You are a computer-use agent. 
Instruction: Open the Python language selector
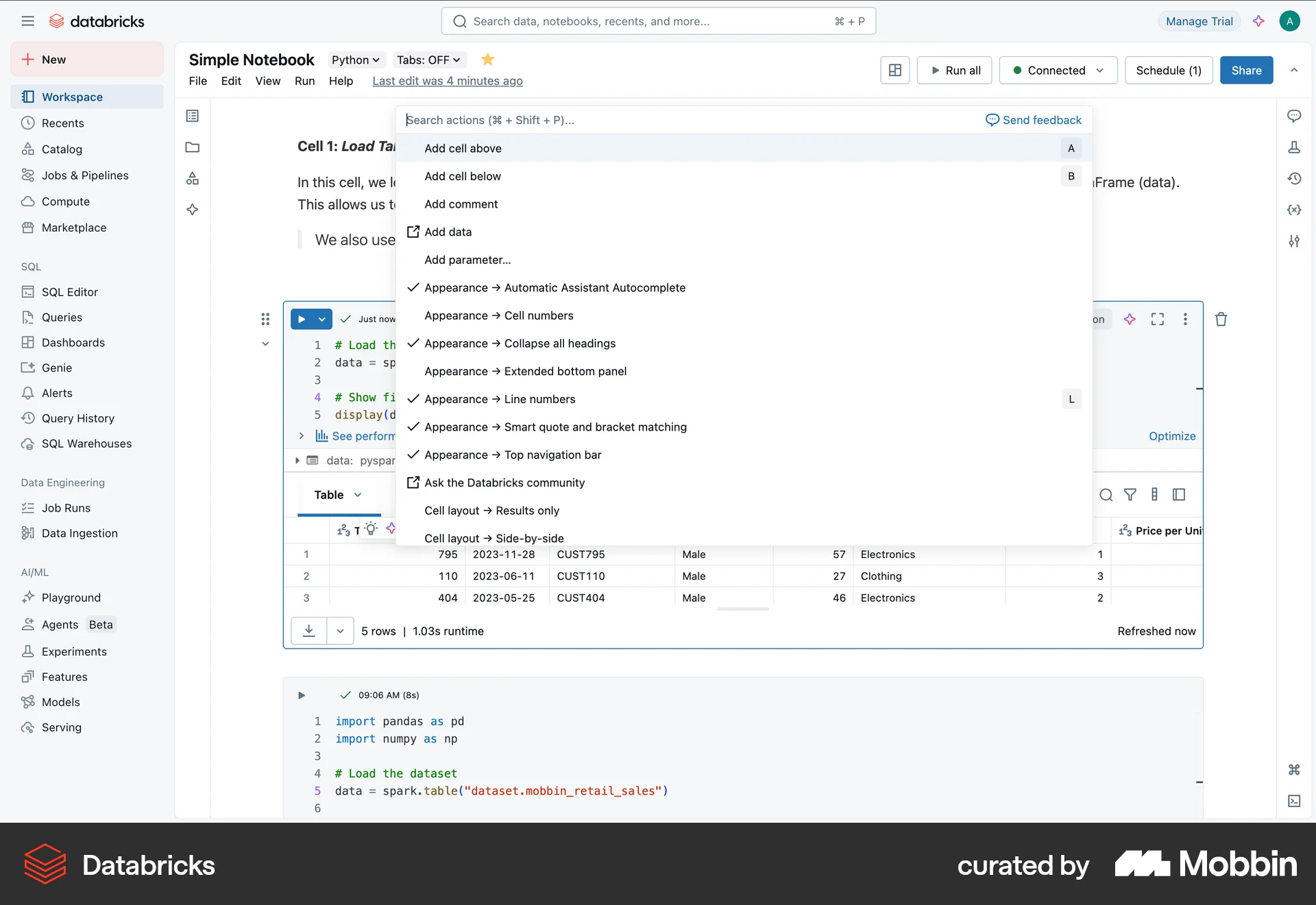355,60
